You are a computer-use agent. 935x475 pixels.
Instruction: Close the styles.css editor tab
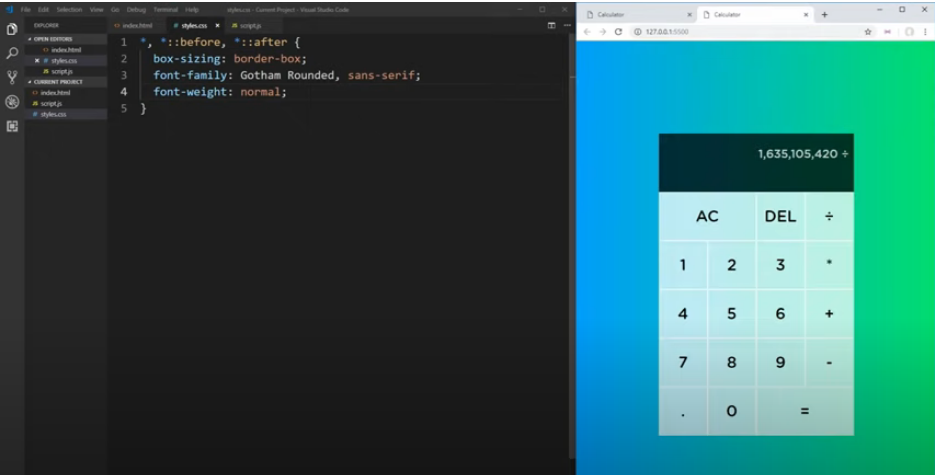[x=217, y=25]
